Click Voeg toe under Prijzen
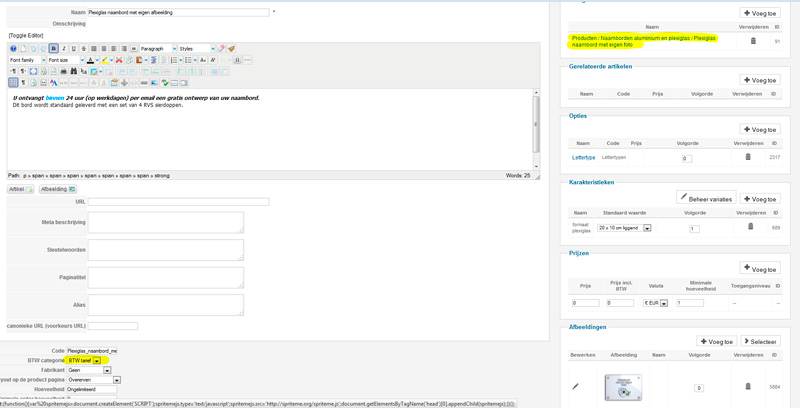Image resolution: width=800 pixels, height=408 pixels. (760, 269)
